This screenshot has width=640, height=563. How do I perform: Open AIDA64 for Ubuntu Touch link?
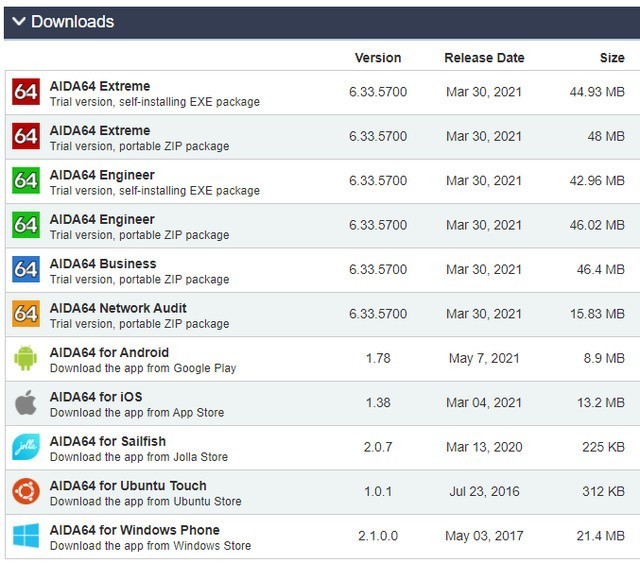pos(128,485)
